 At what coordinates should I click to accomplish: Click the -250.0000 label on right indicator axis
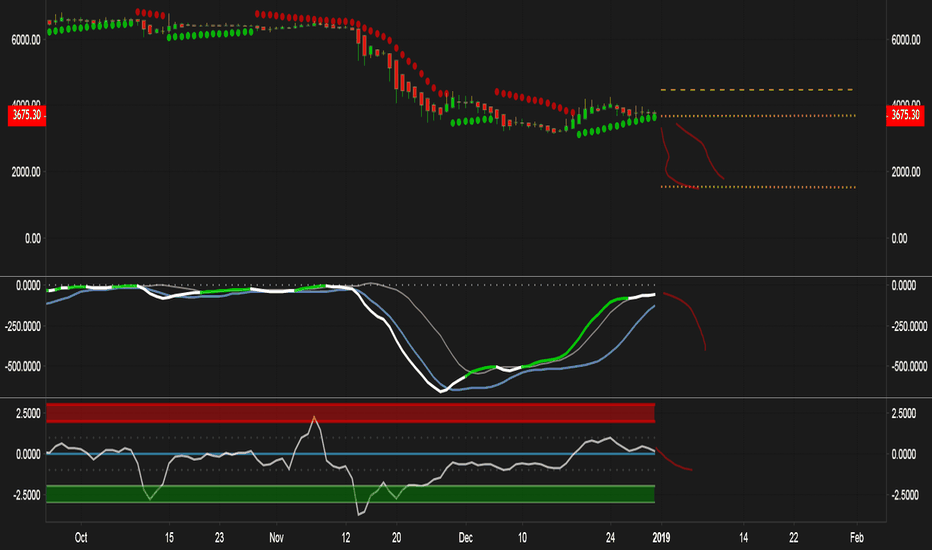click(x=909, y=326)
